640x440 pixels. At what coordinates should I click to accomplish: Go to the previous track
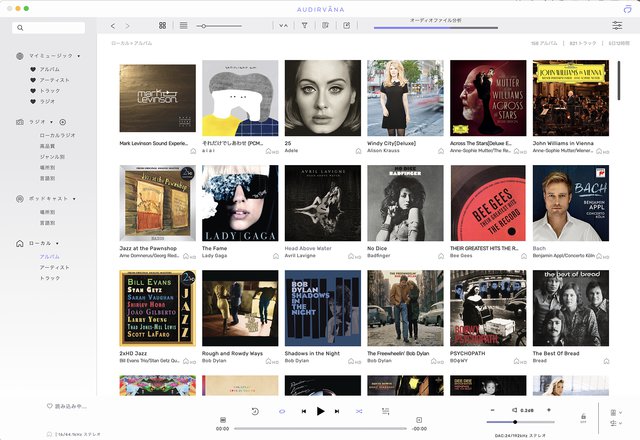tap(303, 411)
